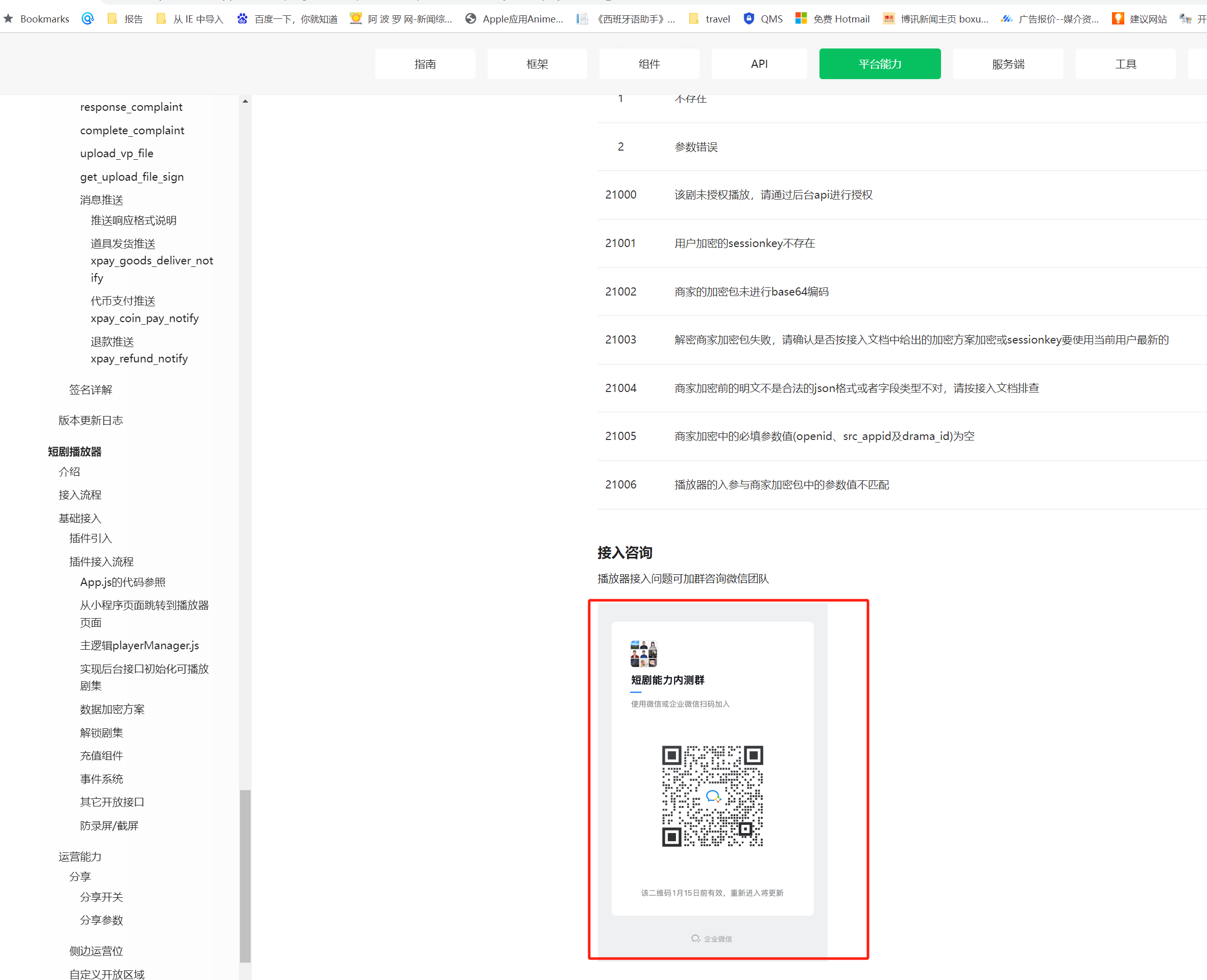Screen dimensions: 1207x980
Task: Open the travel bookmark folder
Action: pyautogui.click(x=710, y=18)
